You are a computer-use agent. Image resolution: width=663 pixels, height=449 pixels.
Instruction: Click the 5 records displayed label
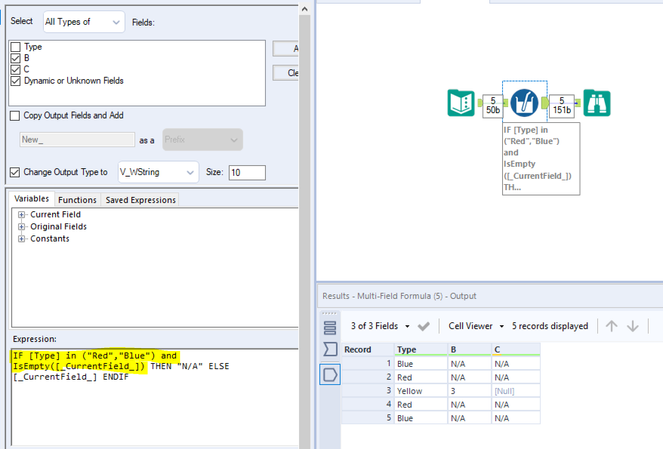[x=550, y=326]
